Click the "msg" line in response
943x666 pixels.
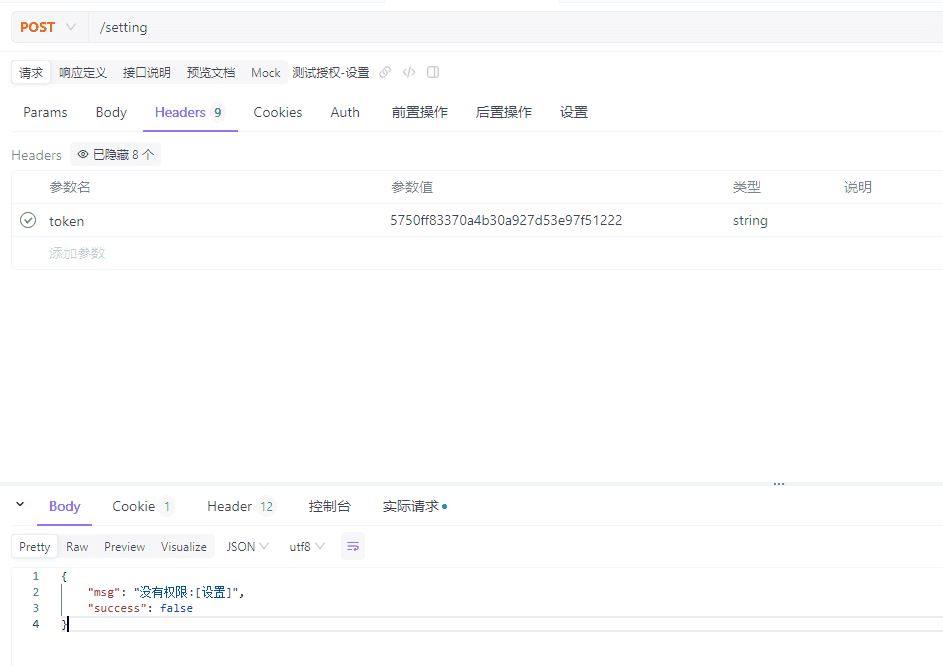click(166, 593)
